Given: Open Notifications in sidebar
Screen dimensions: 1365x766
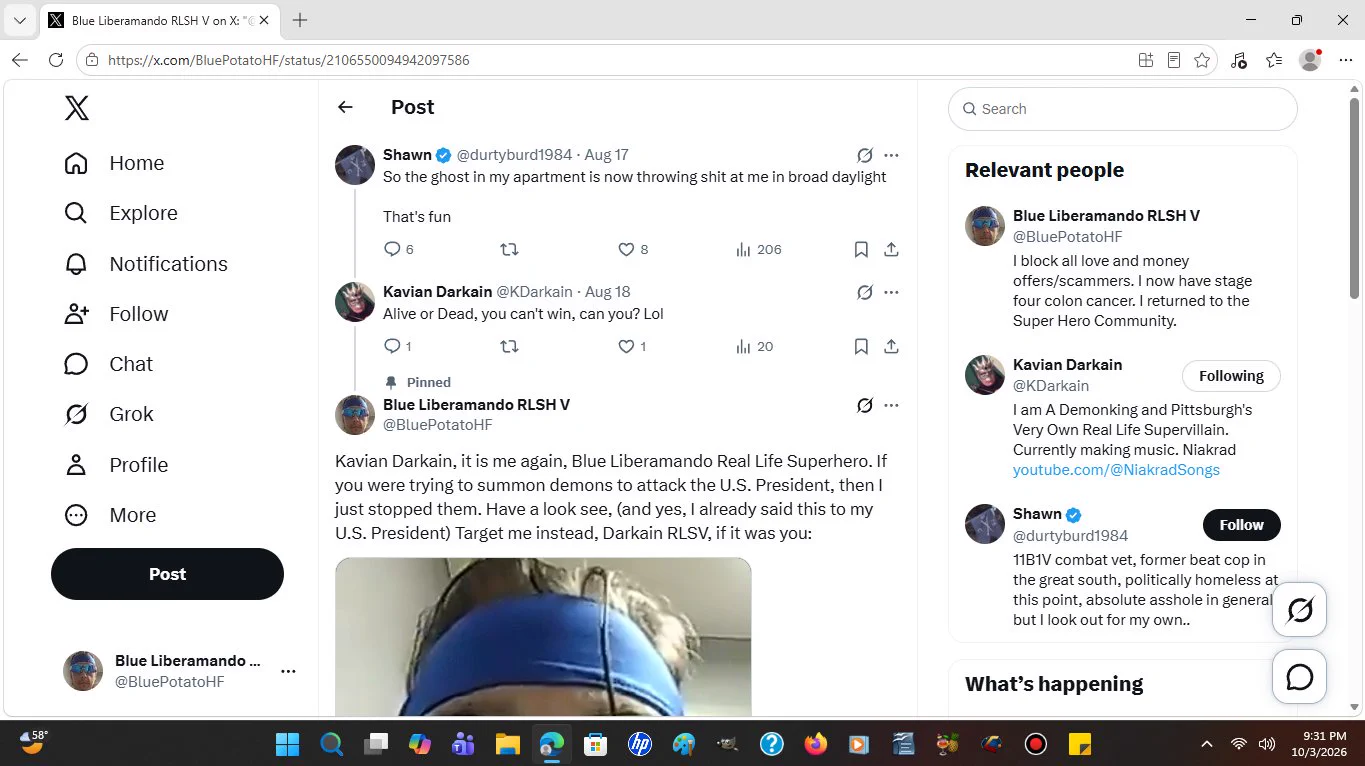Looking at the screenshot, I should (x=146, y=264).
